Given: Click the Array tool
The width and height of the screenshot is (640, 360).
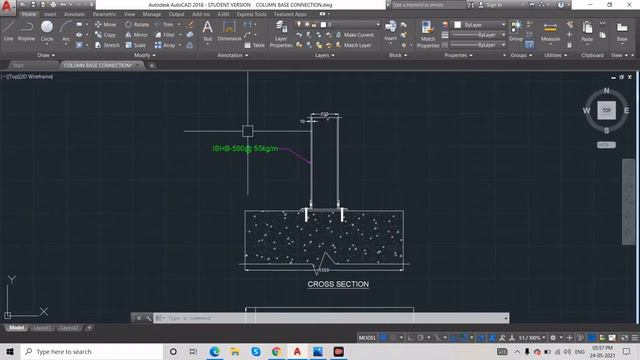Looking at the screenshot, I should click(165, 45).
